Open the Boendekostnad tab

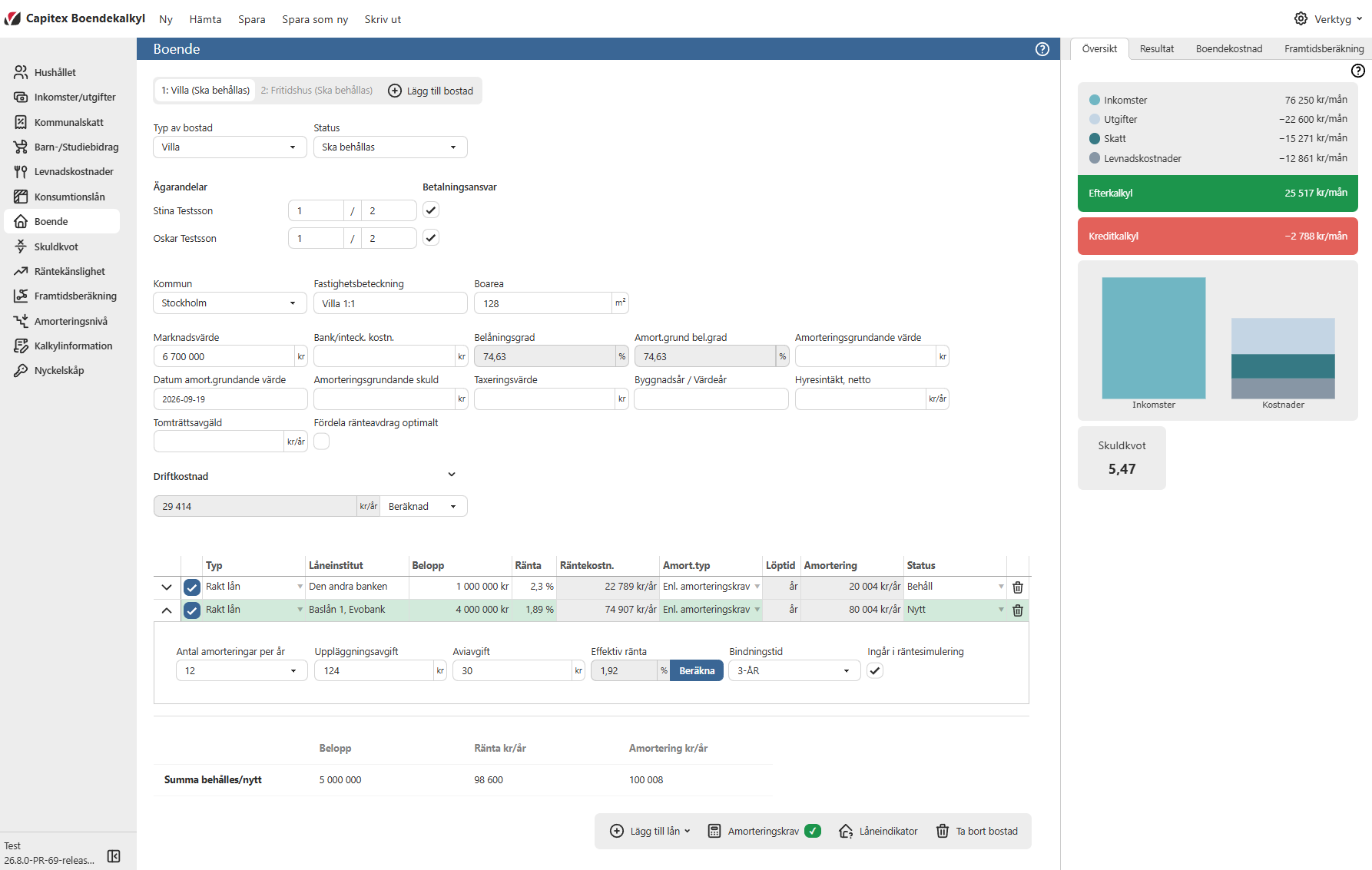(1229, 48)
